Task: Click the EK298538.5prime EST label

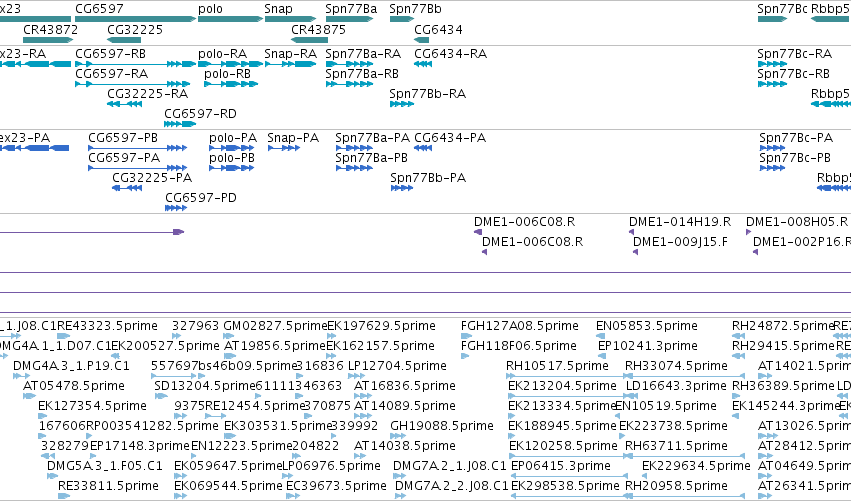Action: point(565,486)
